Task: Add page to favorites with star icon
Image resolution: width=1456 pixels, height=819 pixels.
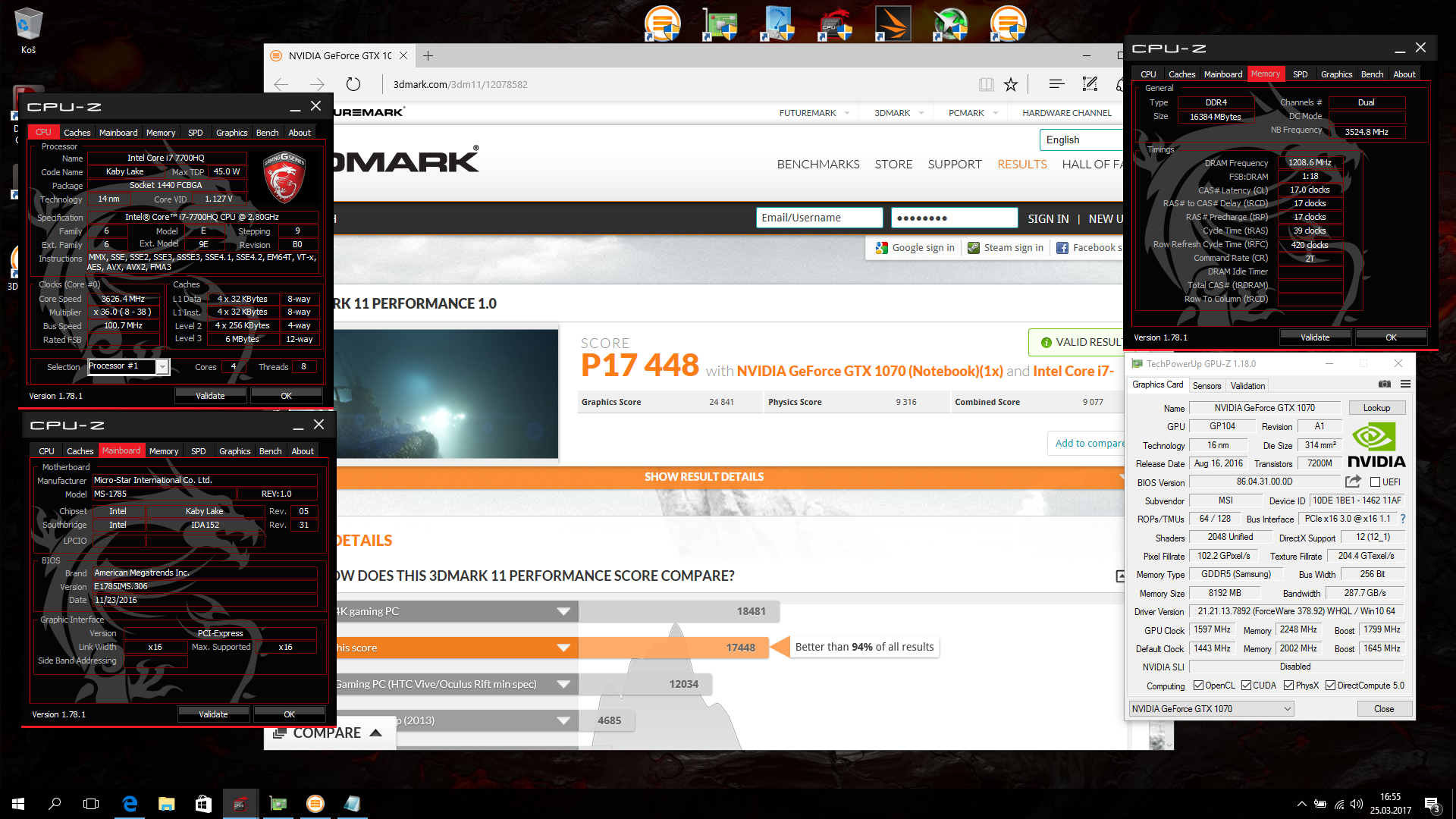Action: pos(1011,84)
